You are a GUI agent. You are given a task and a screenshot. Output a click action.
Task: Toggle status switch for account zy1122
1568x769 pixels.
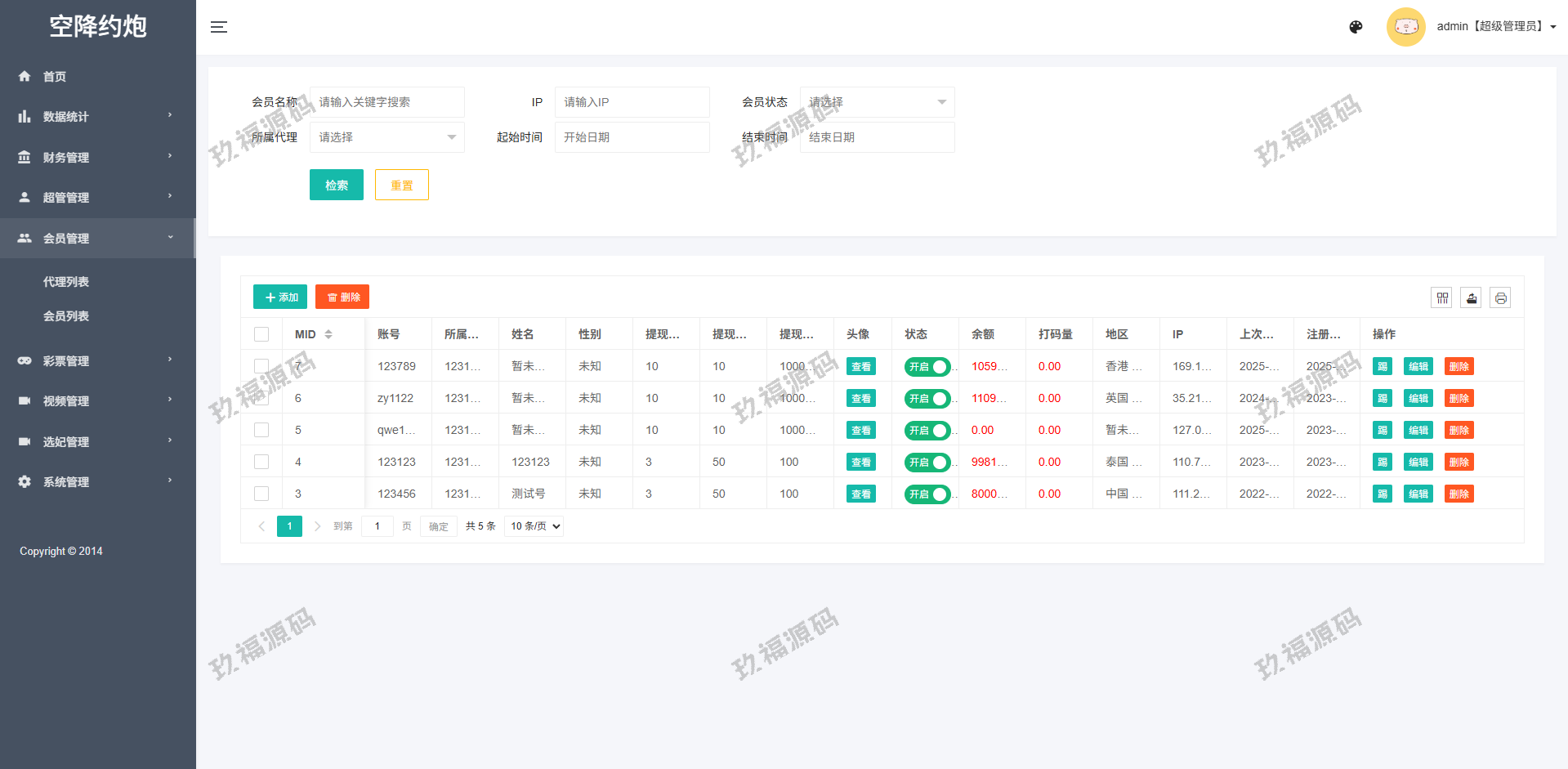point(927,399)
